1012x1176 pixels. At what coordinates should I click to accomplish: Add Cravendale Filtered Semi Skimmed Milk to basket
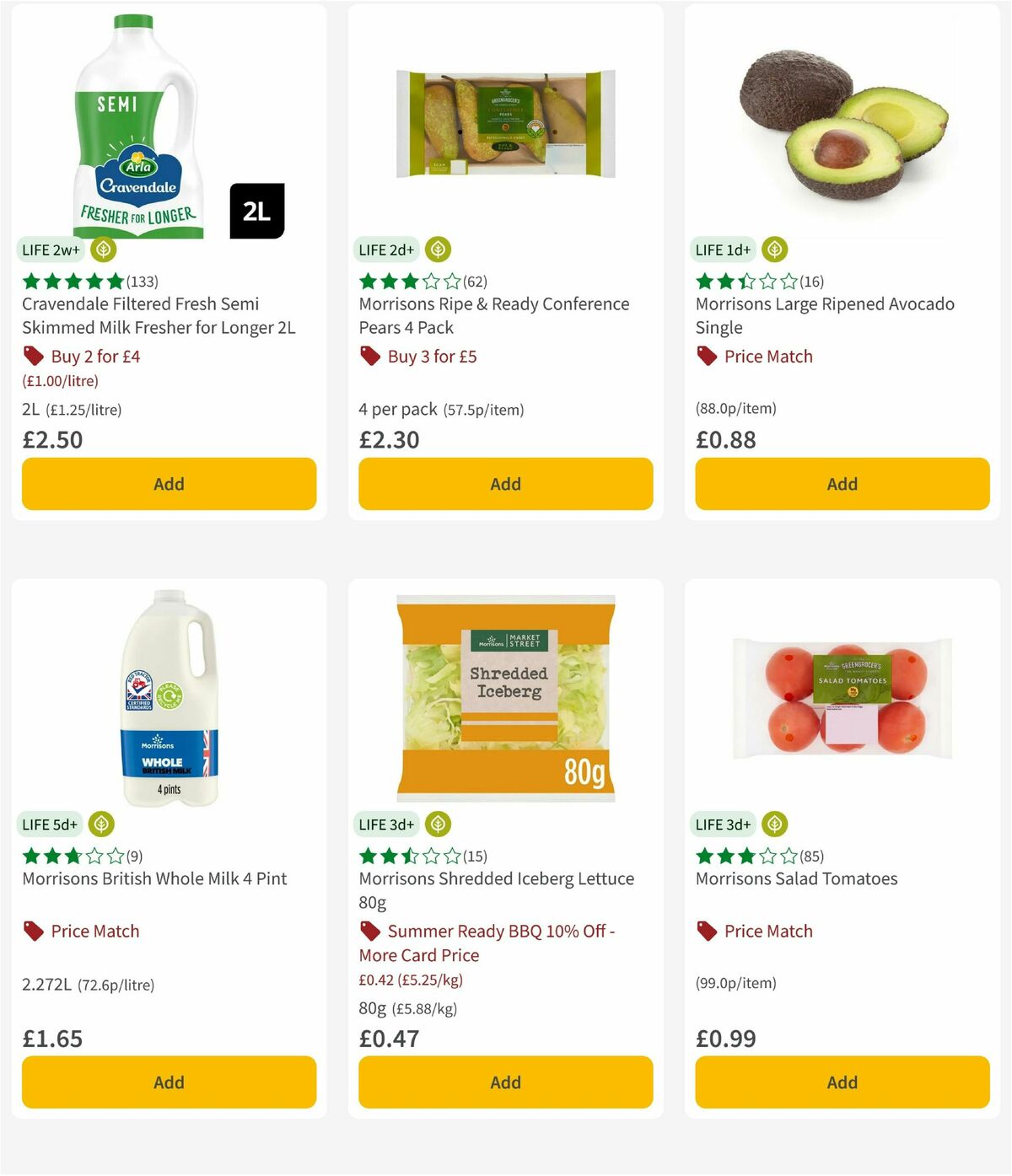(168, 484)
